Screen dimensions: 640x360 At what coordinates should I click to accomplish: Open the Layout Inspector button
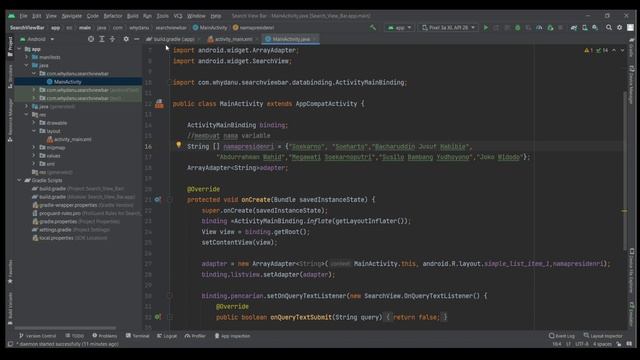click(603, 336)
